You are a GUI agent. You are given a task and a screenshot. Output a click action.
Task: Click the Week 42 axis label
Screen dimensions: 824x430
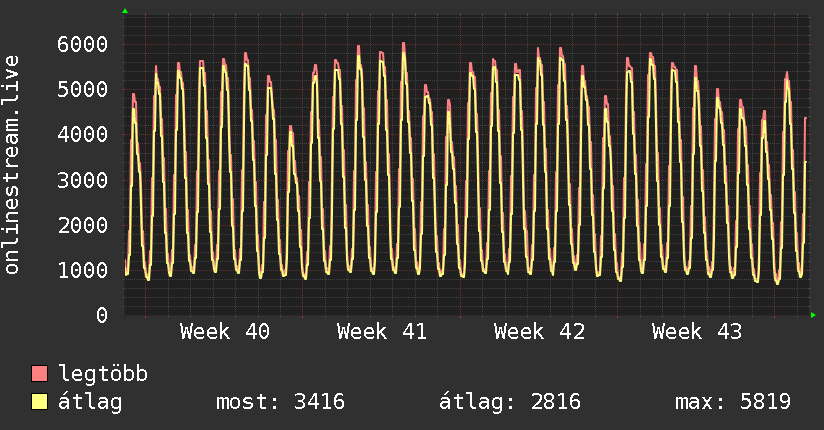pos(539,332)
